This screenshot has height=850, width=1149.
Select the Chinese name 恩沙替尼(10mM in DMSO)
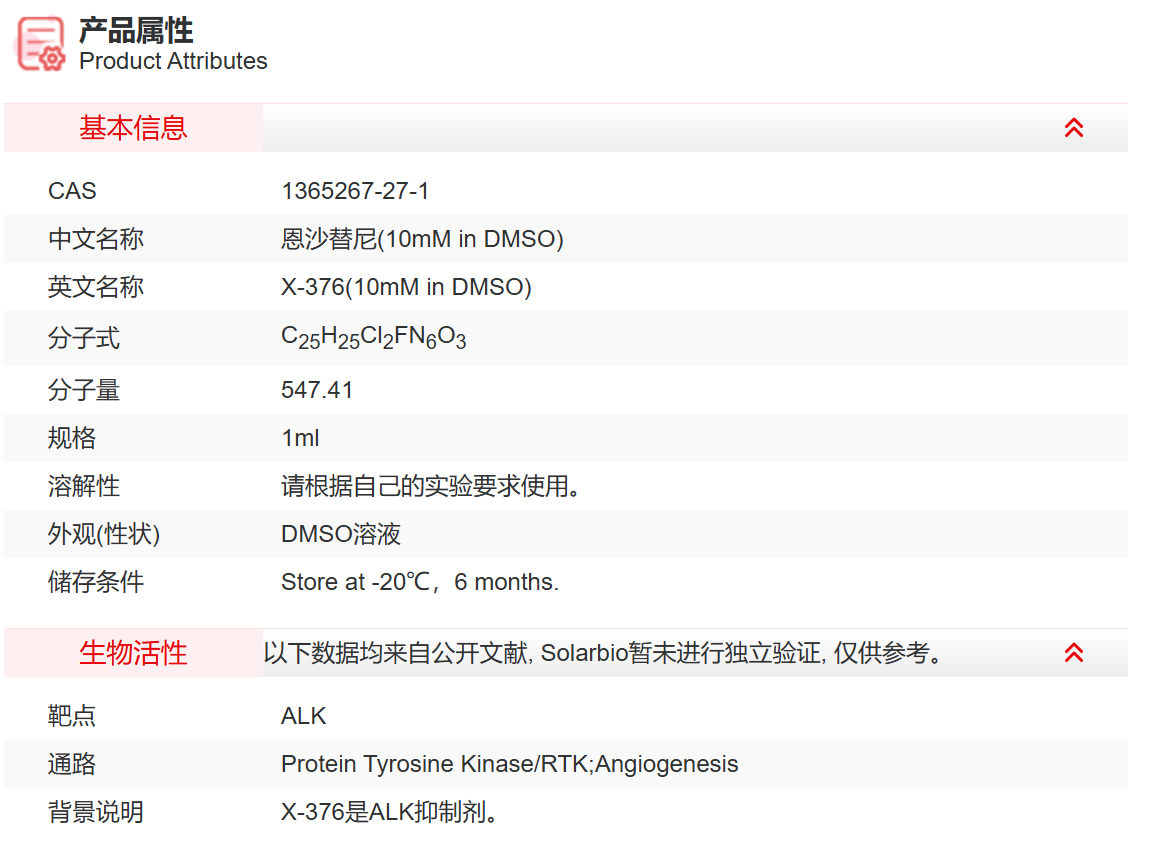click(420, 239)
